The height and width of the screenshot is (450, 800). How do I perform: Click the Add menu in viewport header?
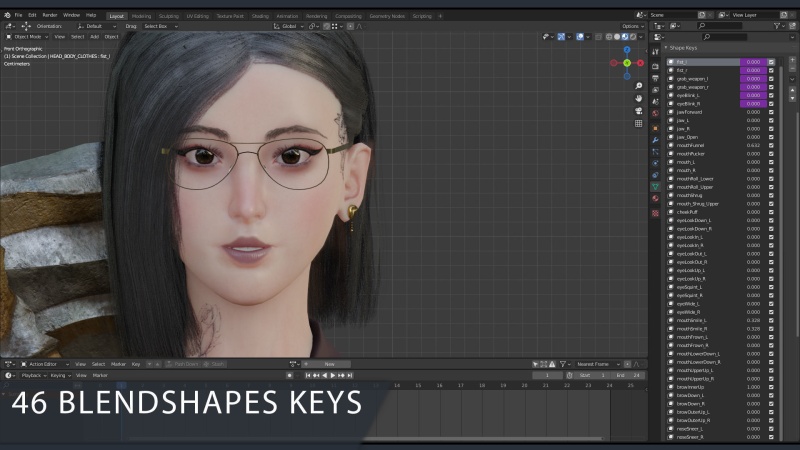[94, 36]
